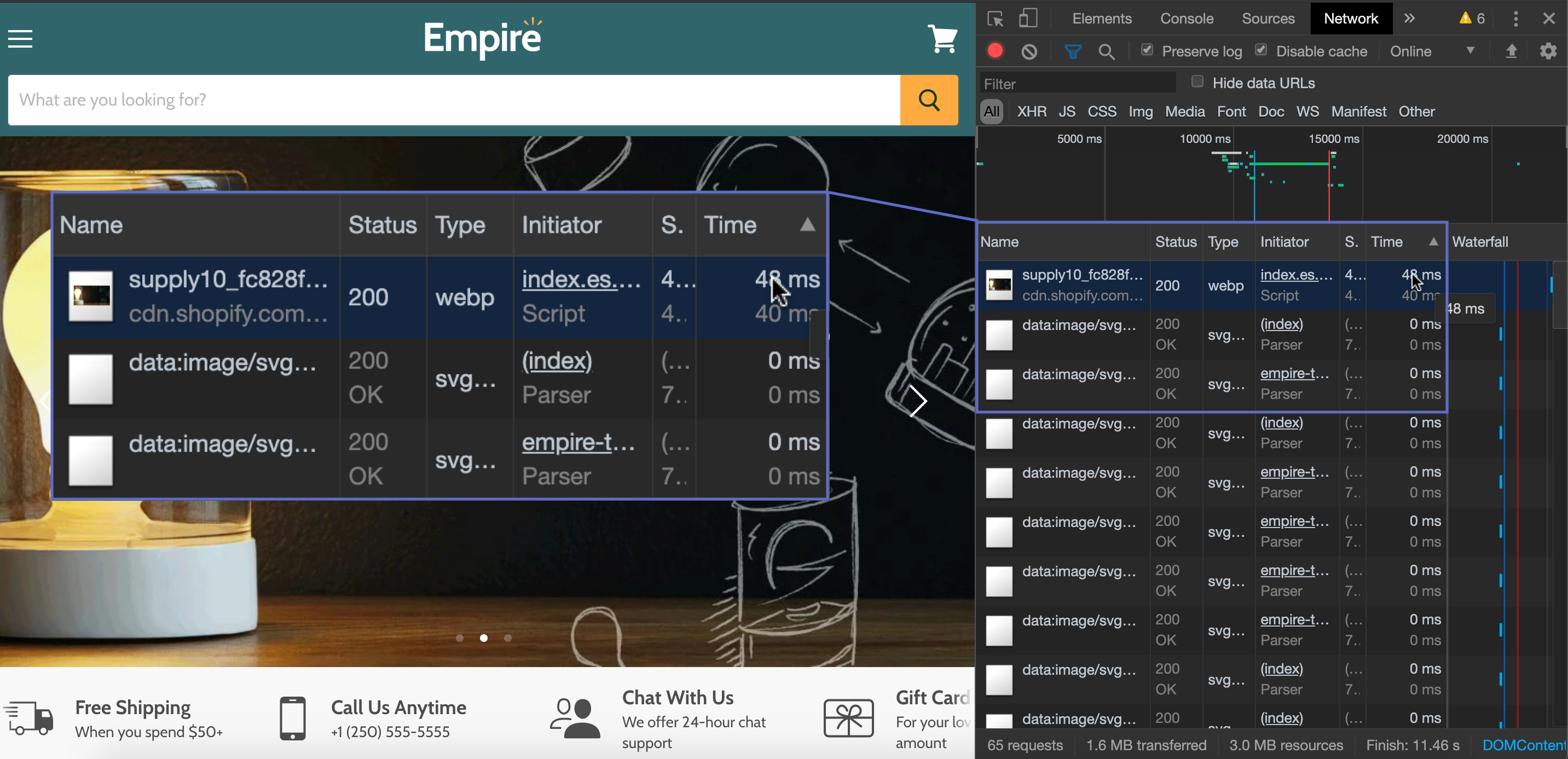Toggle Disable cache checkbox
The image size is (1568, 759).
pyautogui.click(x=1261, y=50)
